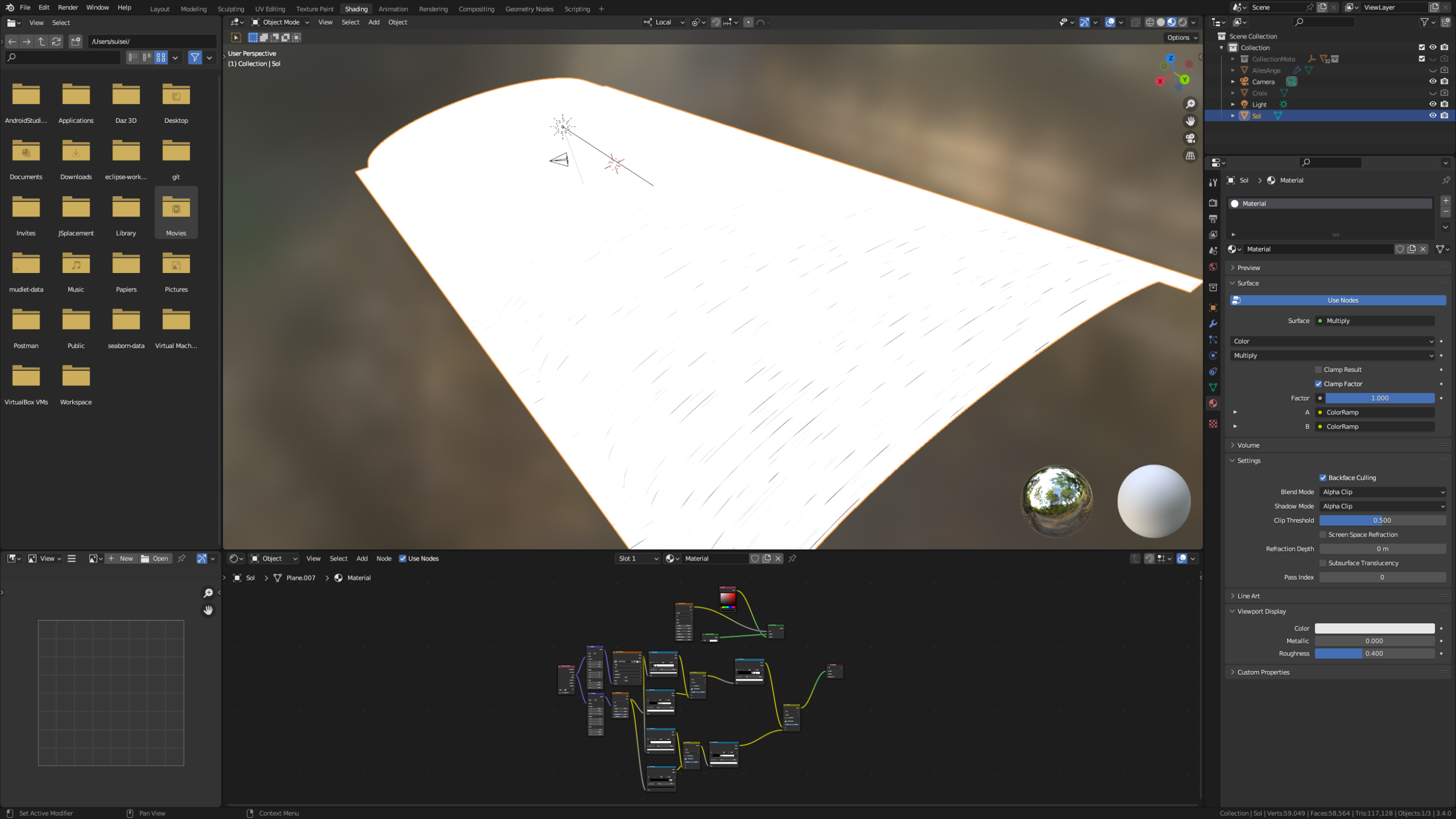The height and width of the screenshot is (819, 1456).
Task: Click the pan hand icon in viewport
Action: 1190,121
